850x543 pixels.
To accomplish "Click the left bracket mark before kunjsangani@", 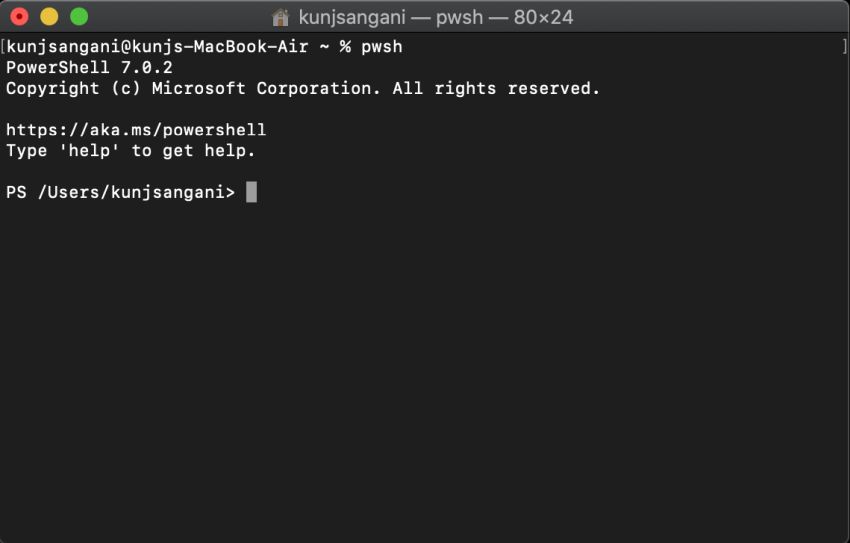I will (3, 47).
